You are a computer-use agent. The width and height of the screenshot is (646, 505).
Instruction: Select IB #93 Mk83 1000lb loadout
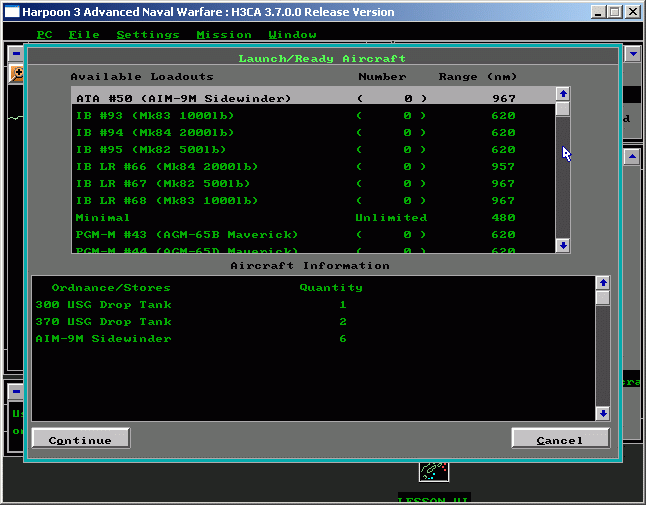[x=314, y=116]
